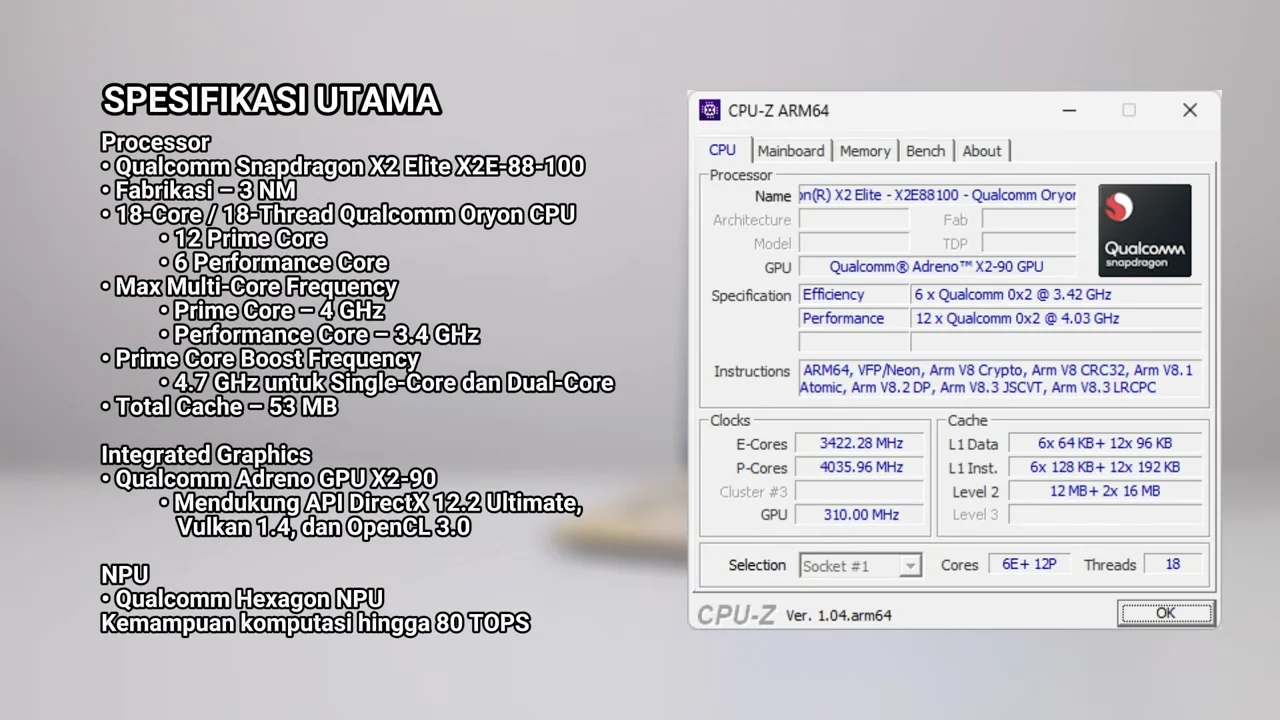Click the CPU-Z app icon in title bar

coord(709,110)
